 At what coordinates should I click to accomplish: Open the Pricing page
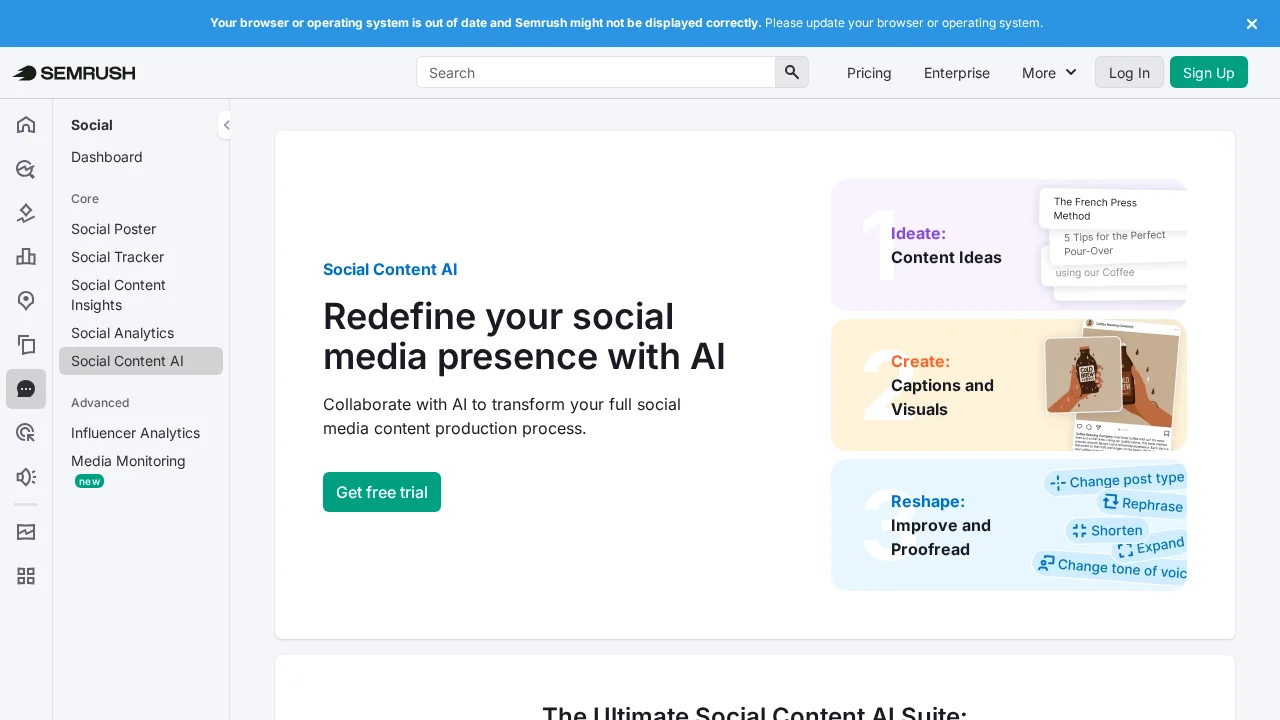pos(868,72)
